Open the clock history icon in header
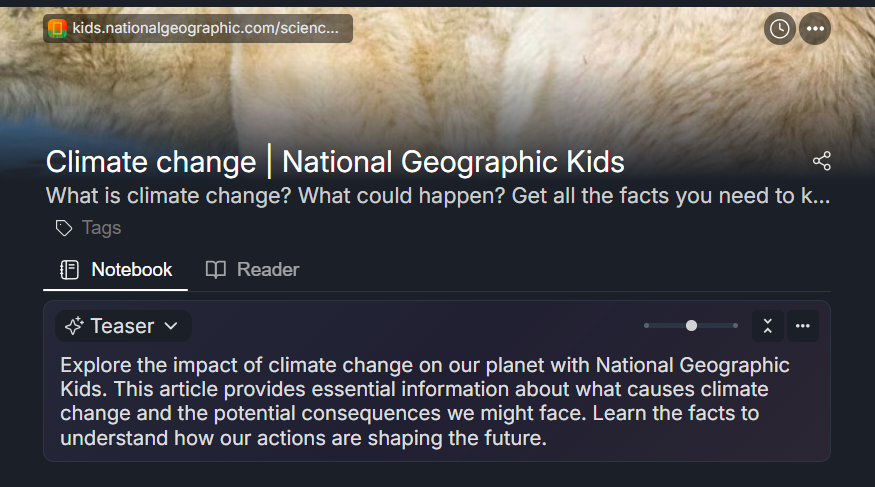Image resolution: width=875 pixels, height=487 pixels. pyautogui.click(x=780, y=29)
